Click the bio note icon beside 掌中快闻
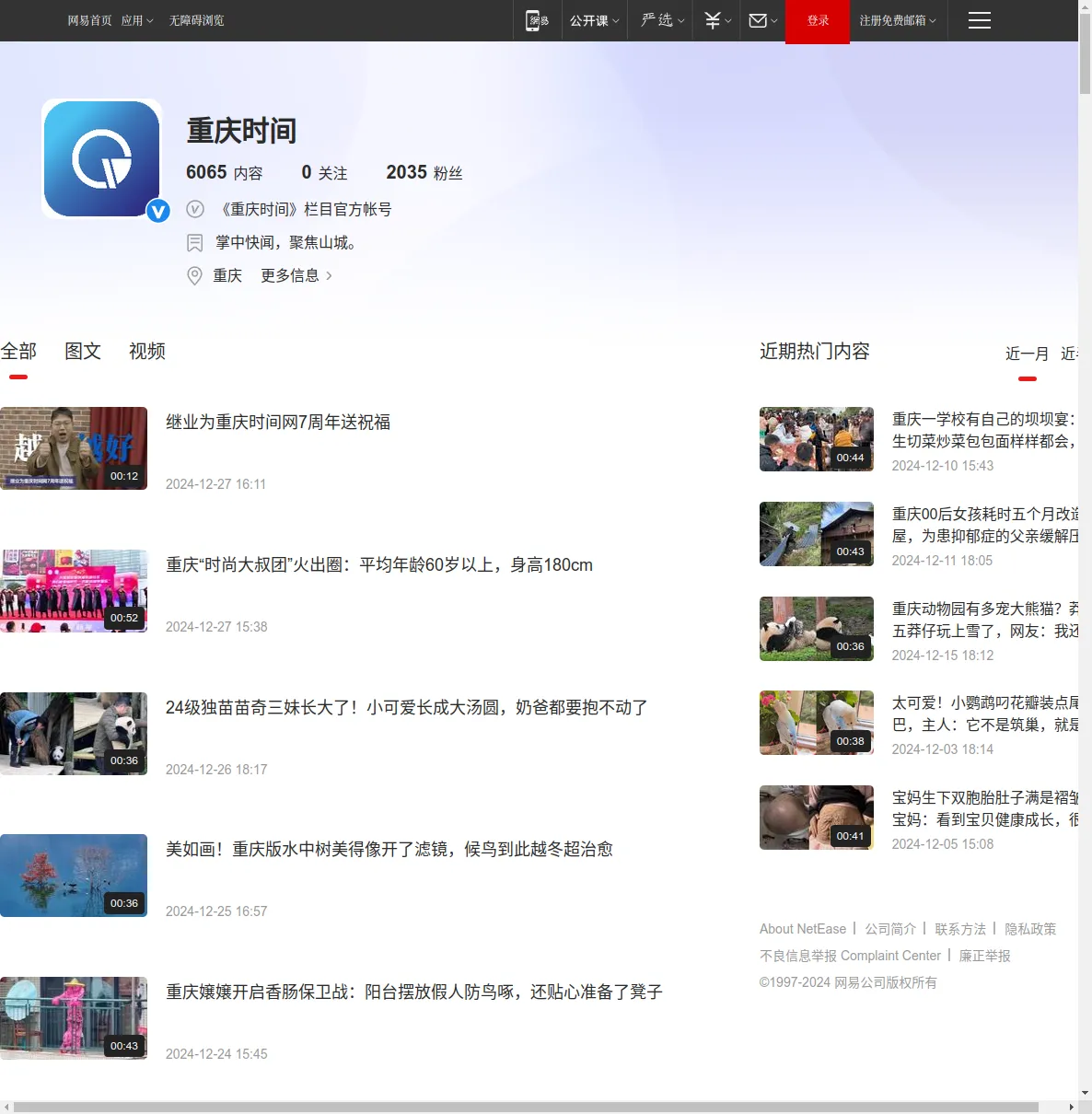1092x1114 pixels. point(195,242)
